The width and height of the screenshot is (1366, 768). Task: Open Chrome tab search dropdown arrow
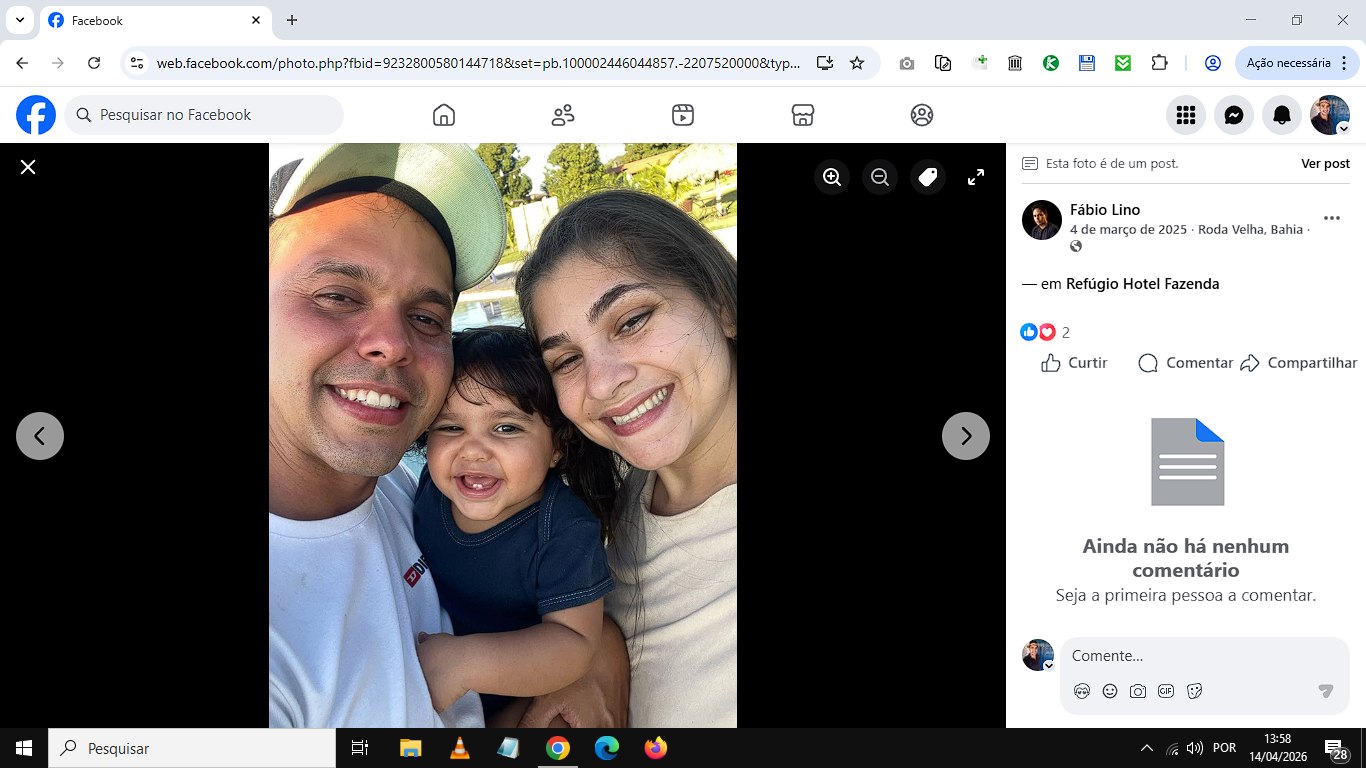click(x=19, y=20)
